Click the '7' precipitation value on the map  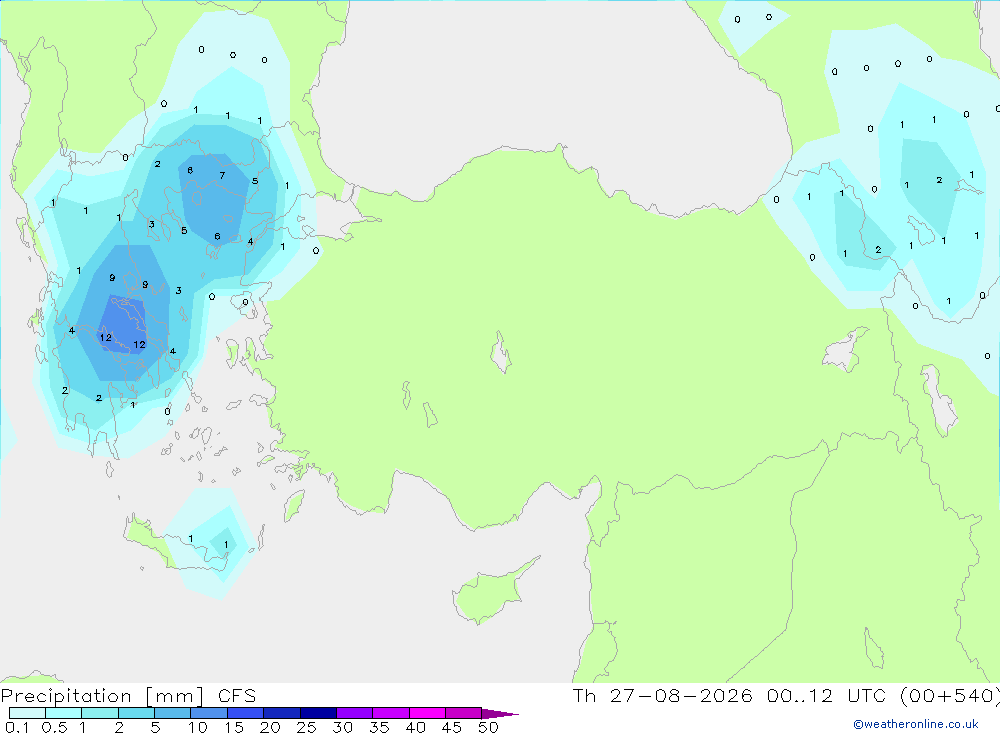point(222,175)
